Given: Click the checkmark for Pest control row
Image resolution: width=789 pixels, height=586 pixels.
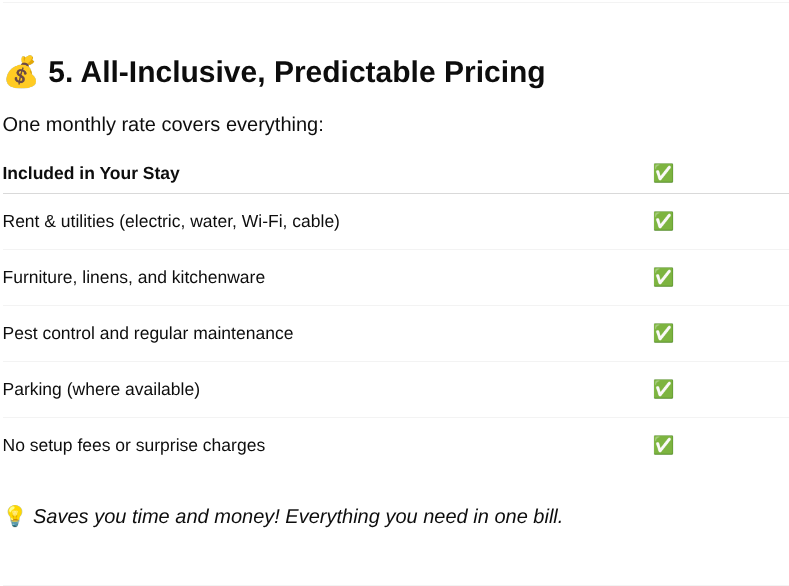Looking at the screenshot, I should (663, 333).
